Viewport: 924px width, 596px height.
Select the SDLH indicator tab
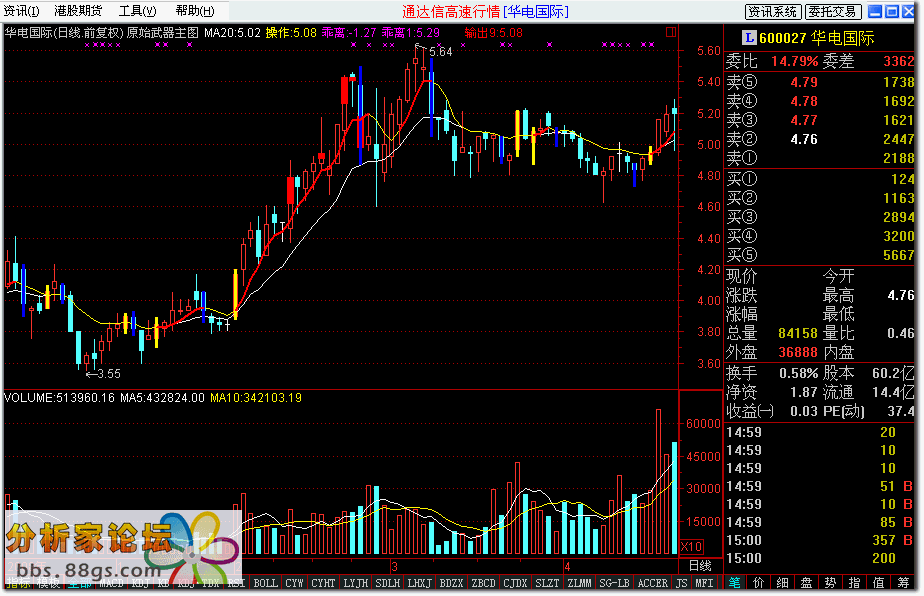(x=387, y=583)
